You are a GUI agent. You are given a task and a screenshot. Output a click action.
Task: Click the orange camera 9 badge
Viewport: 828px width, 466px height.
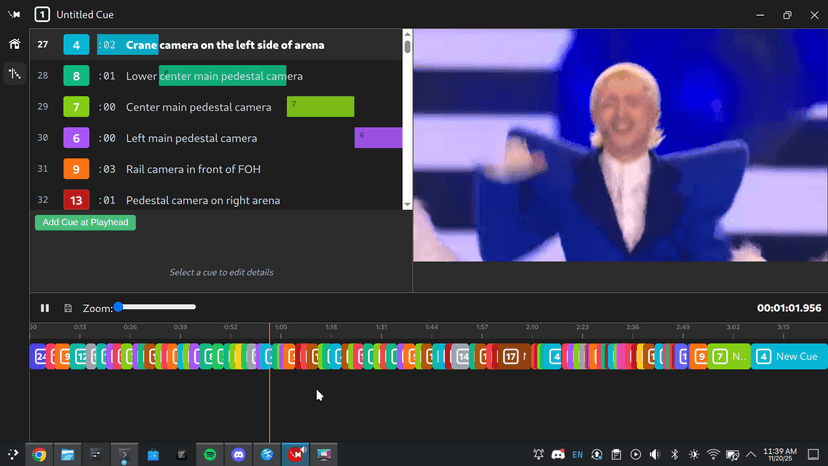click(77, 169)
